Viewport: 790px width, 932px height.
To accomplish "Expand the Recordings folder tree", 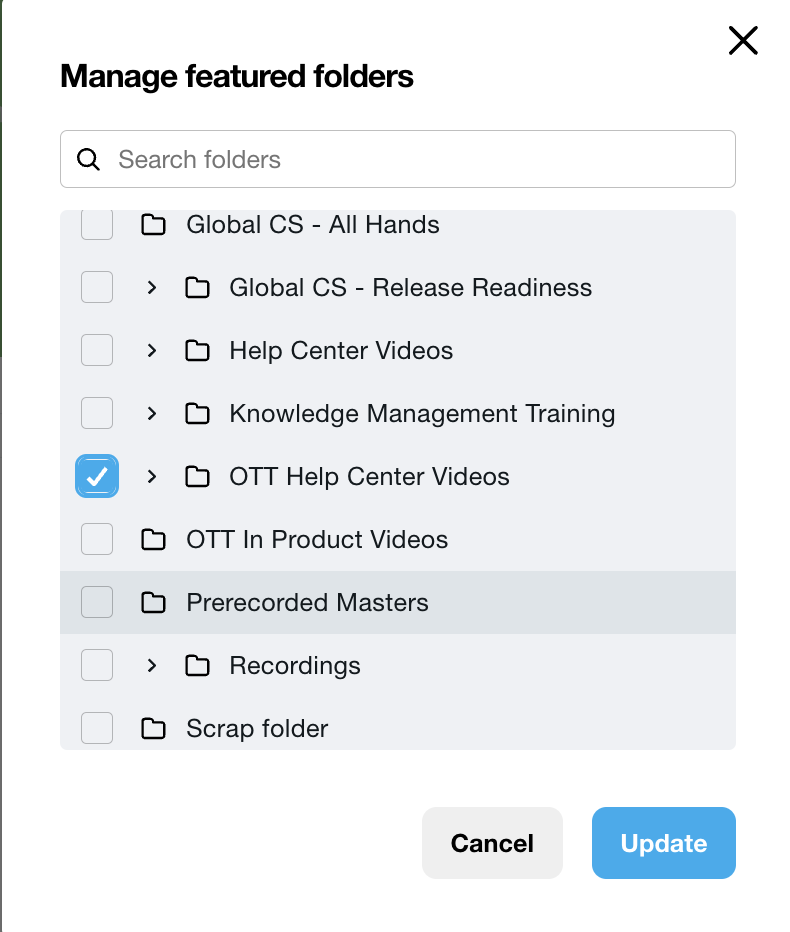I will tap(152, 666).
